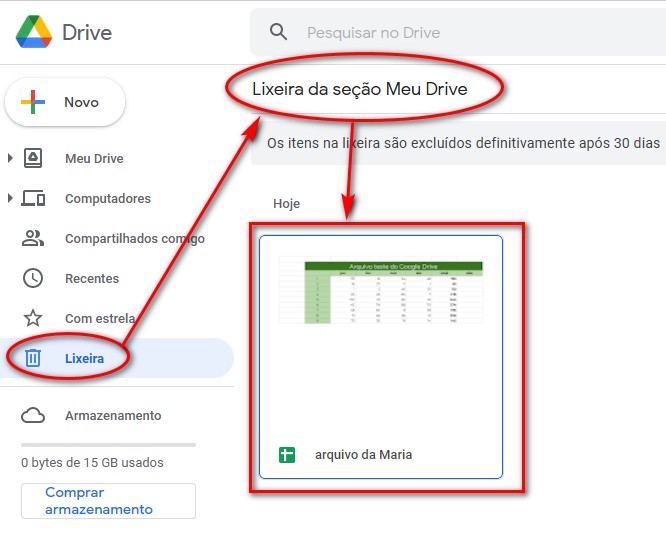Image resolution: width=666 pixels, height=539 pixels.
Task: Click the 30 days deletion notice banner
Action: point(458,143)
